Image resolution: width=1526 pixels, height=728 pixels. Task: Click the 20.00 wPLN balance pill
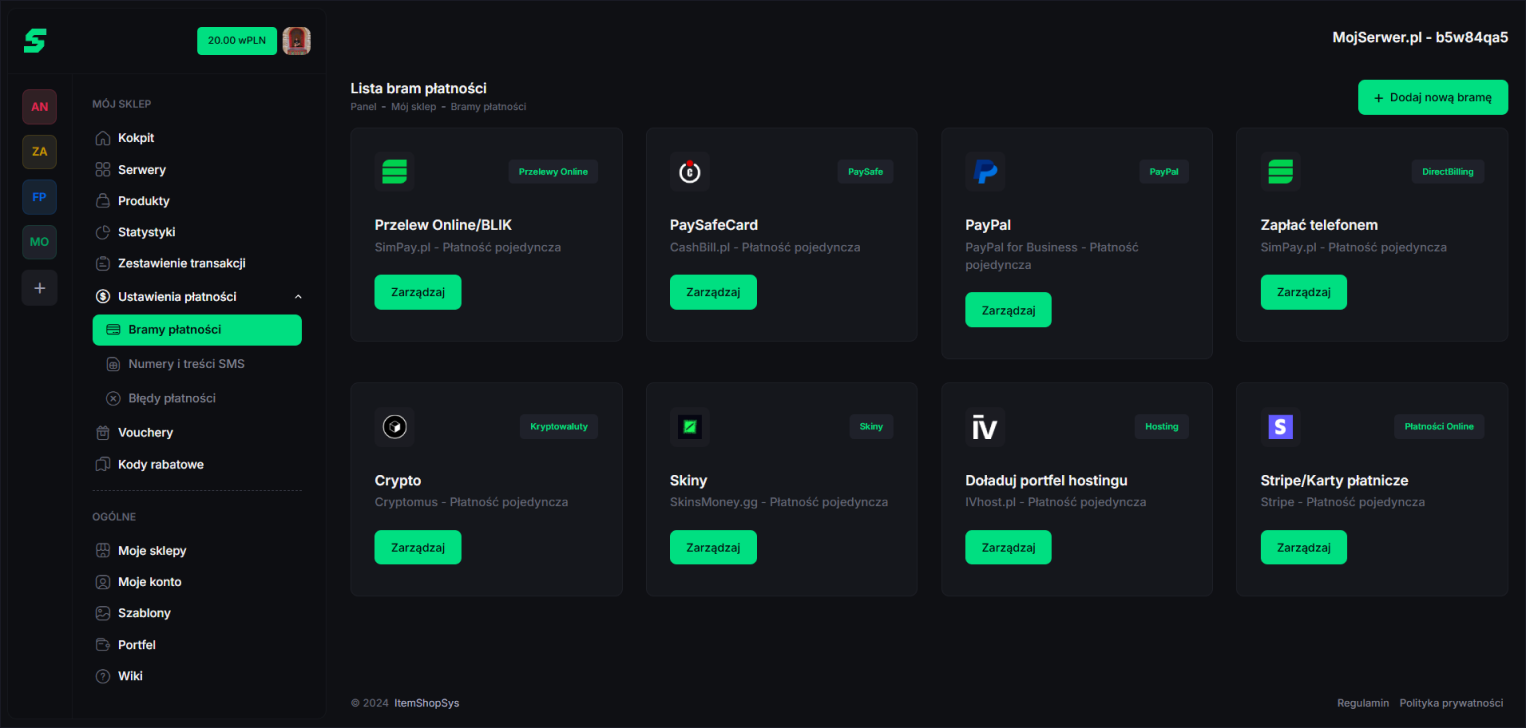(x=237, y=41)
